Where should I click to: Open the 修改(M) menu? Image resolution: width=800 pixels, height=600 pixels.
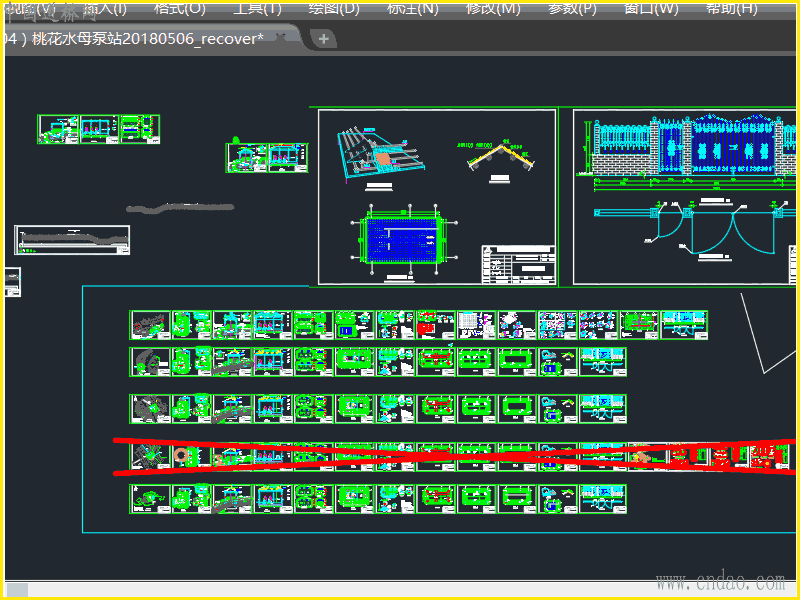point(493,8)
